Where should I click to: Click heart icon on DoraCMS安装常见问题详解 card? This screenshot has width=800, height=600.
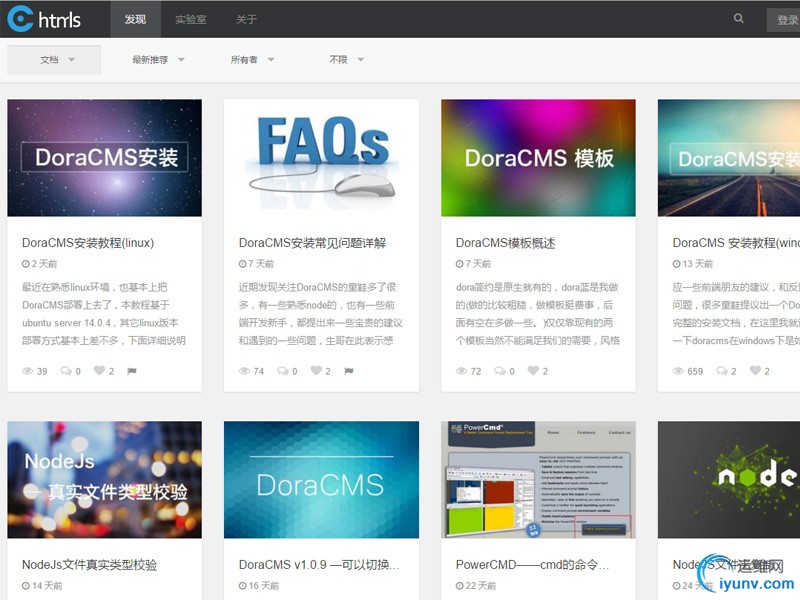point(316,371)
